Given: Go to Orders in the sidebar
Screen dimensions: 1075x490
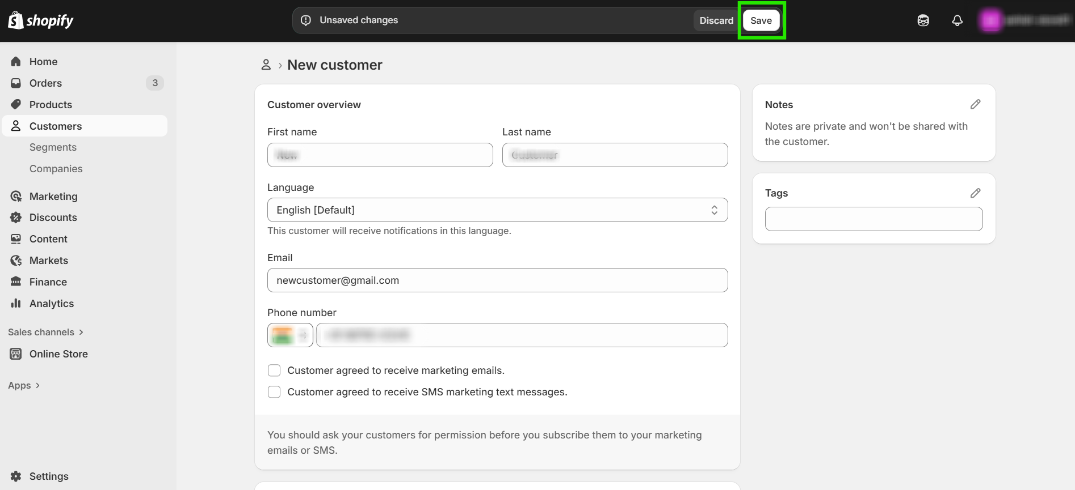Looking at the screenshot, I should point(45,83).
